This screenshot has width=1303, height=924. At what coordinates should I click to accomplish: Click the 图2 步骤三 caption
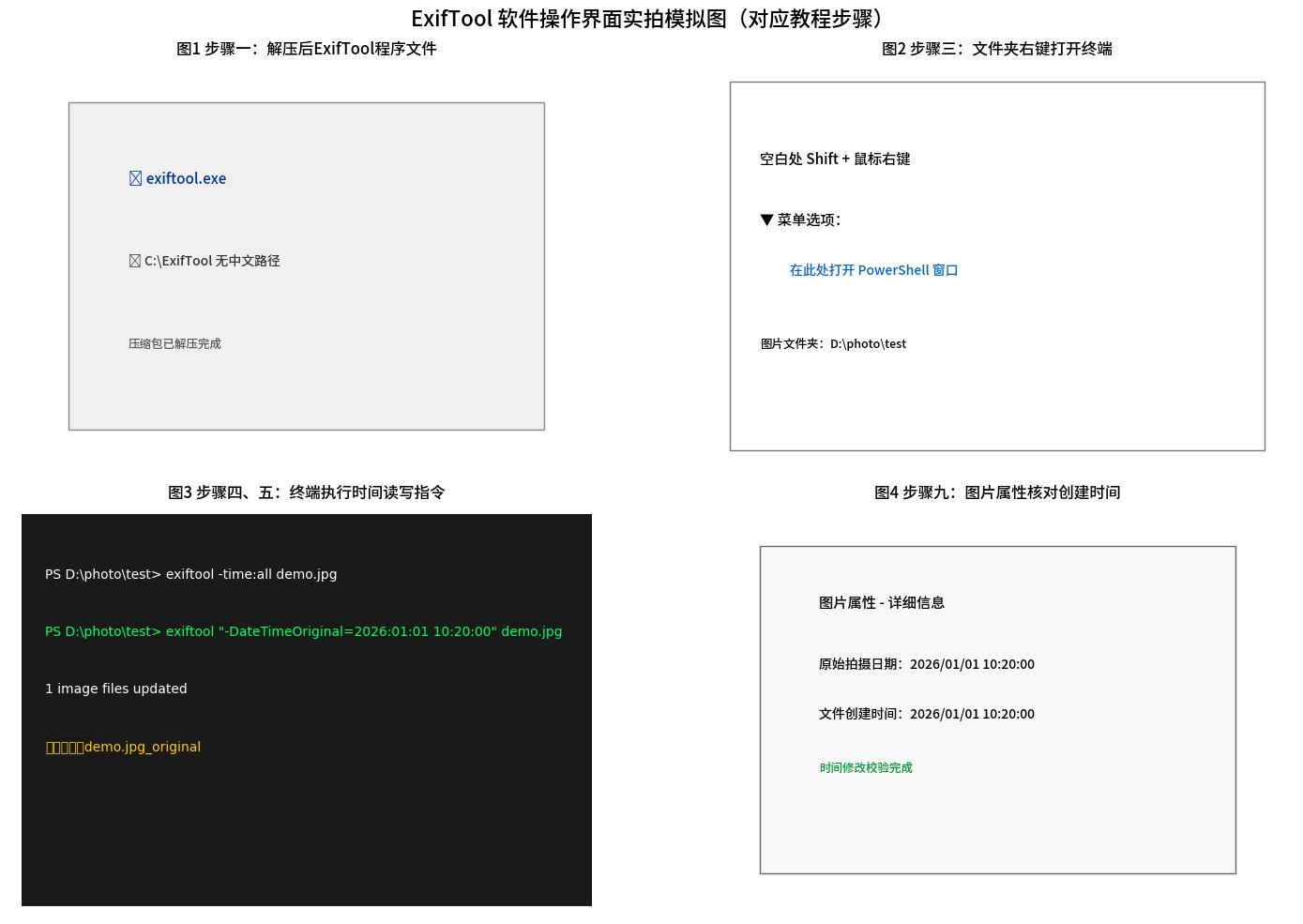(997, 49)
